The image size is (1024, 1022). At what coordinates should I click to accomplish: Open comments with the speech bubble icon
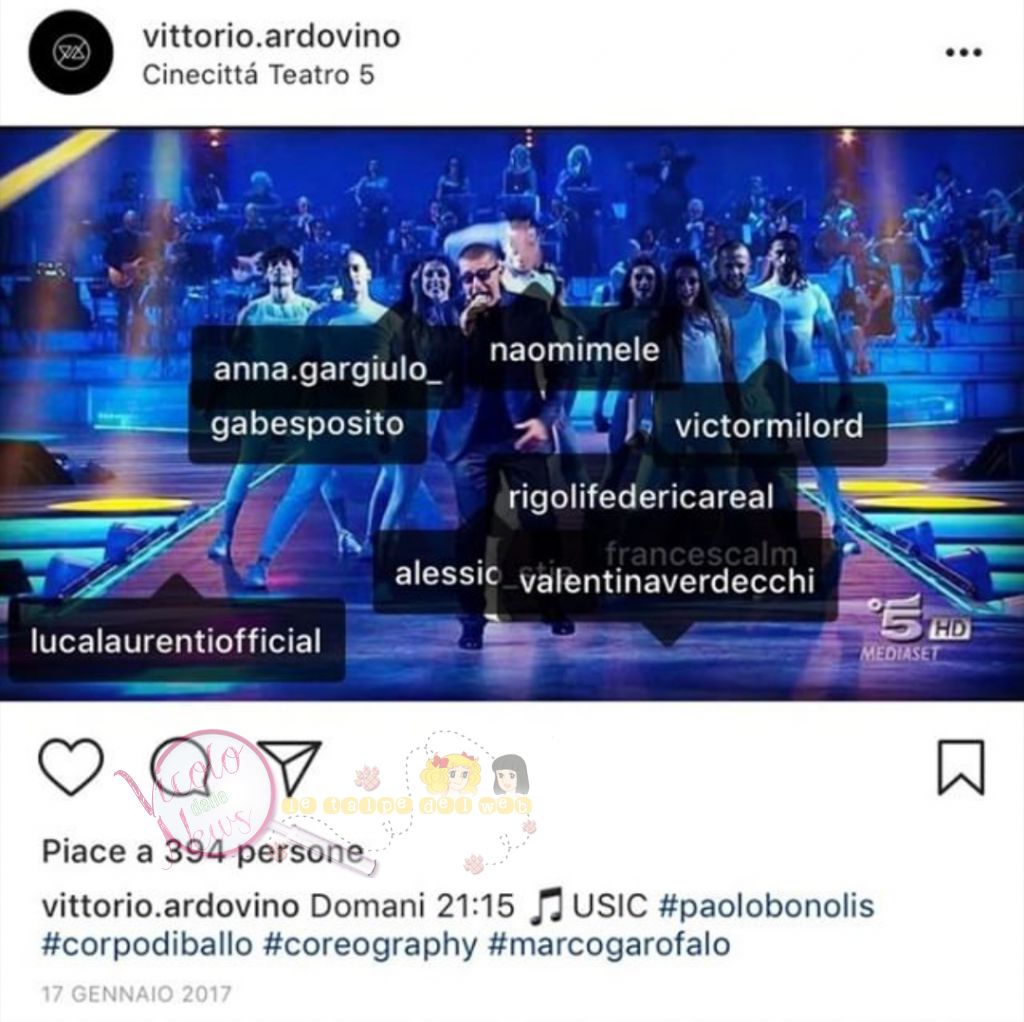(181, 767)
